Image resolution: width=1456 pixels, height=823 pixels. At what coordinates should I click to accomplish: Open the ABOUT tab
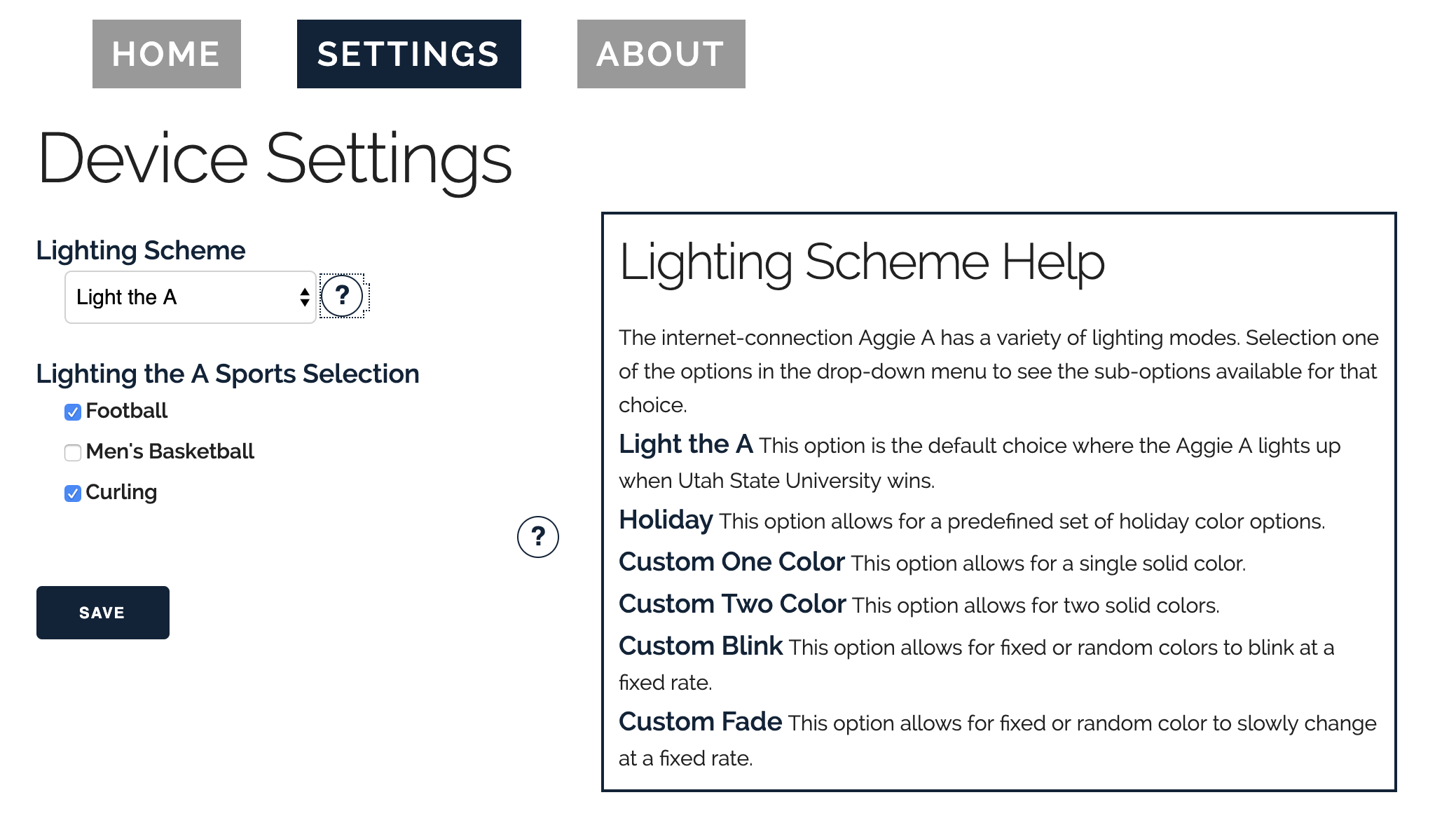click(661, 54)
